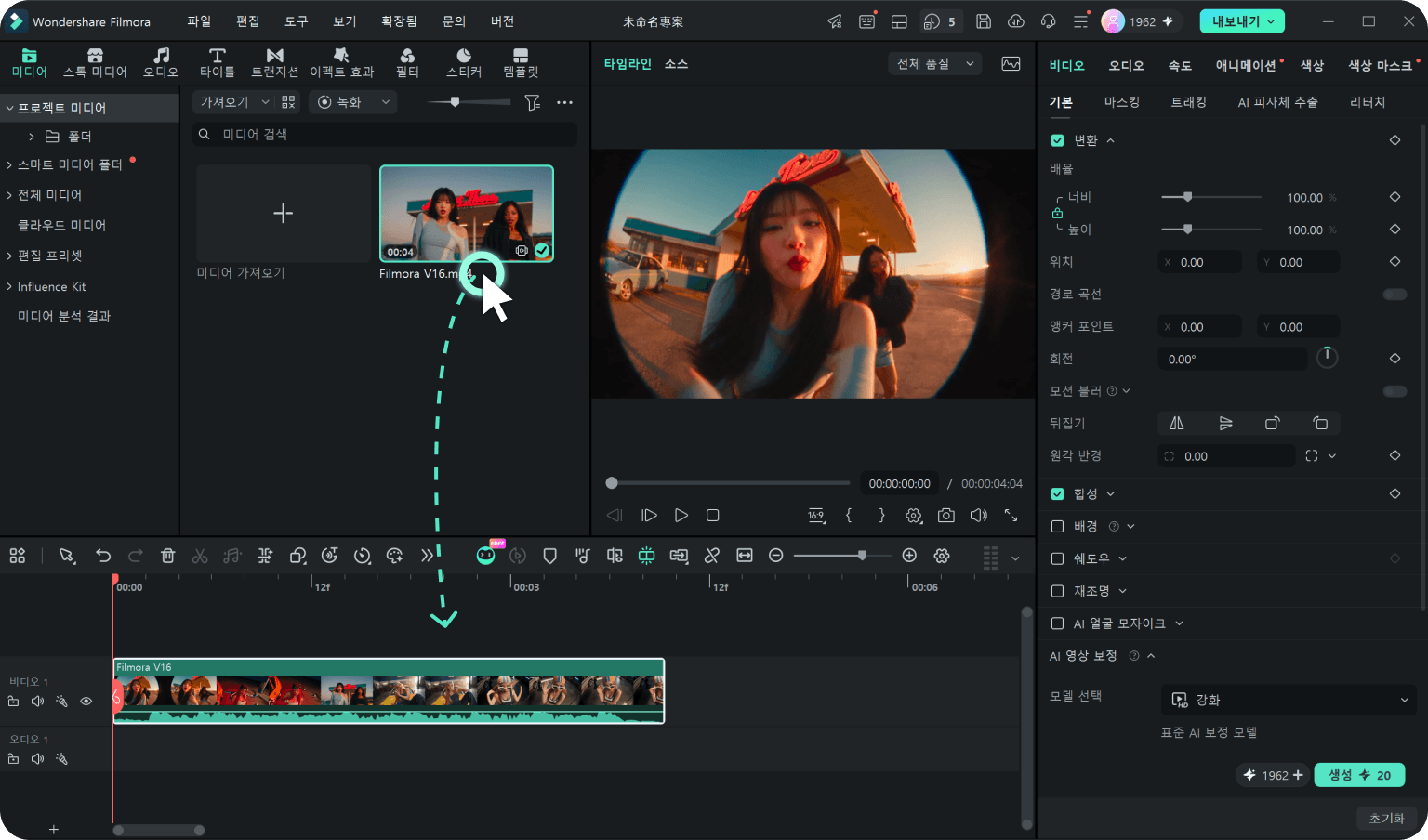Play the preview video
Viewport: 1428px width, 840px height.
pyautogui.click(x=681, y=515)
